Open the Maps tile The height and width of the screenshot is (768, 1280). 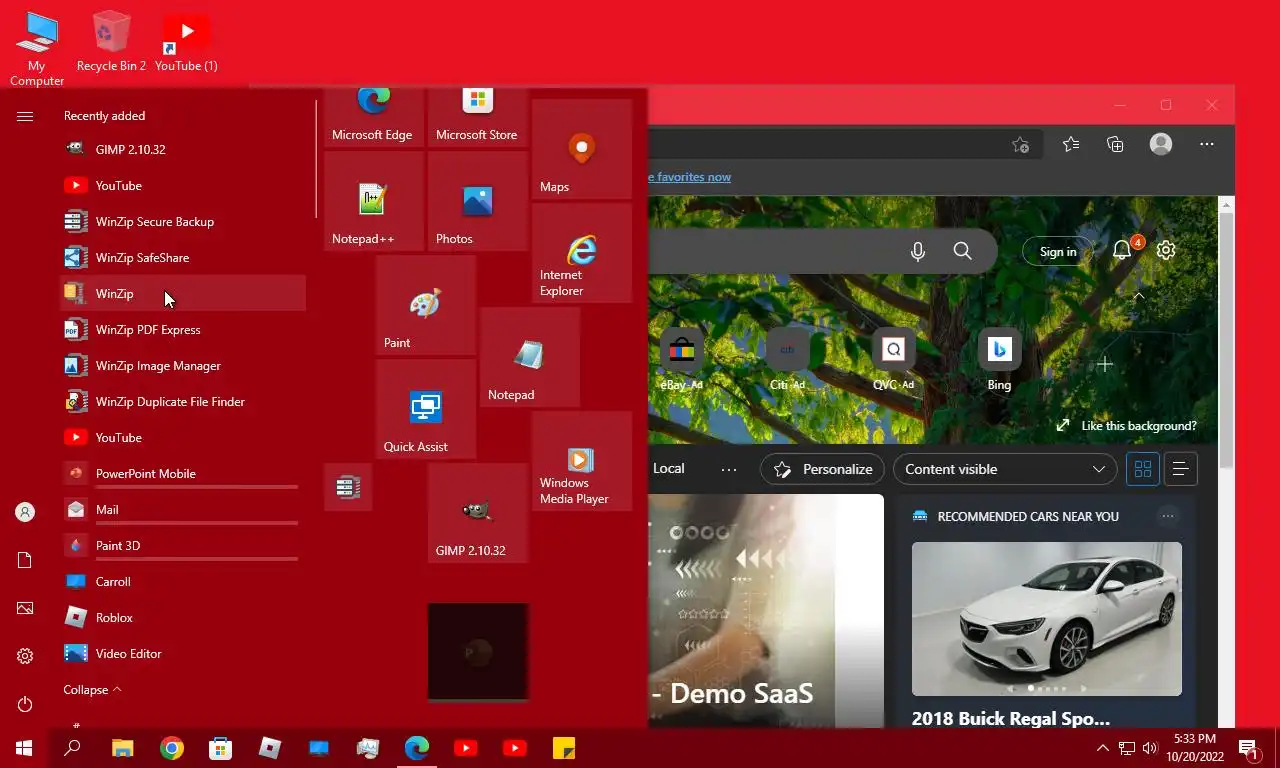pyautogui.click(x=582, y=149)
